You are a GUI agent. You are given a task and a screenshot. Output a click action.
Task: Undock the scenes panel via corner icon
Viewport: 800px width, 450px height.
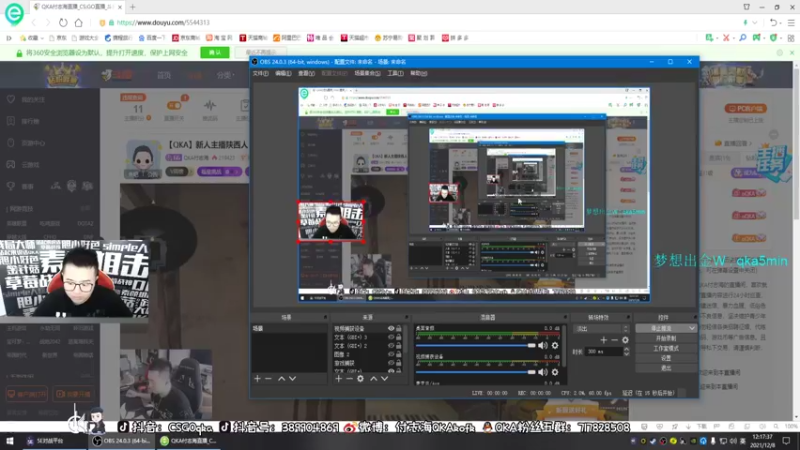[x=325, y=317]
